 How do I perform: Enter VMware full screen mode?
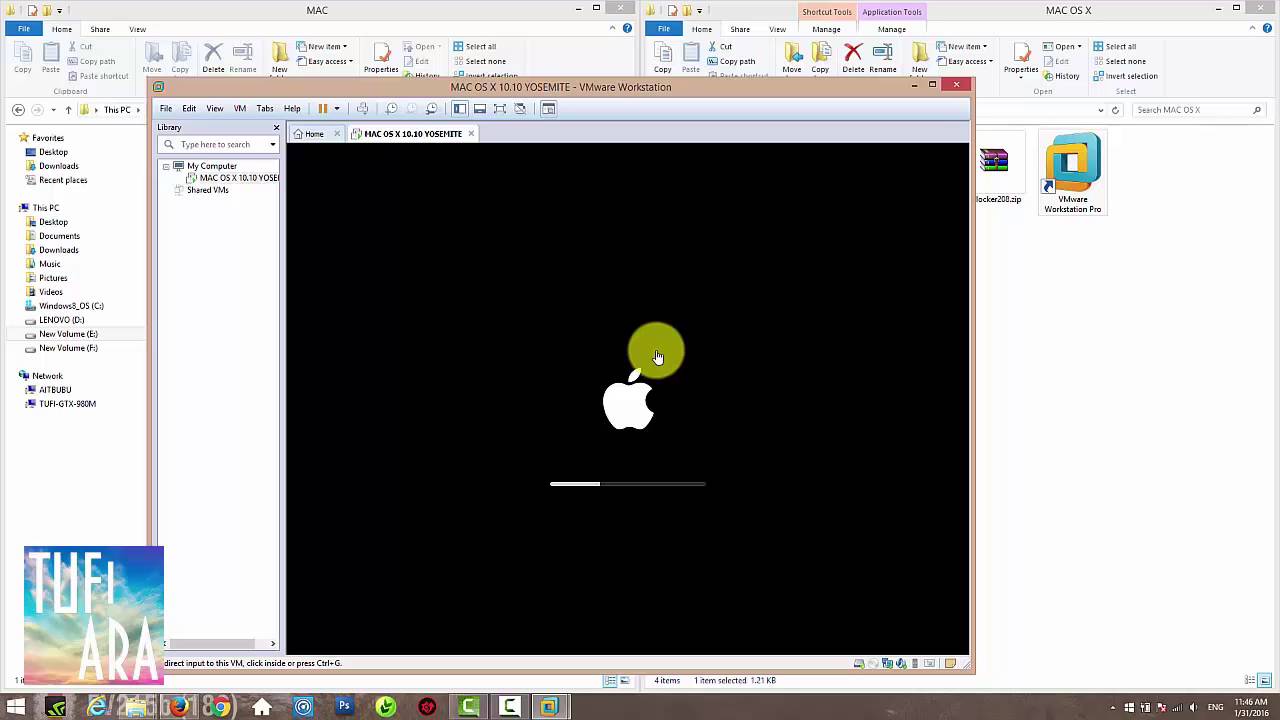pyautogui.click(x=500, y=108)
